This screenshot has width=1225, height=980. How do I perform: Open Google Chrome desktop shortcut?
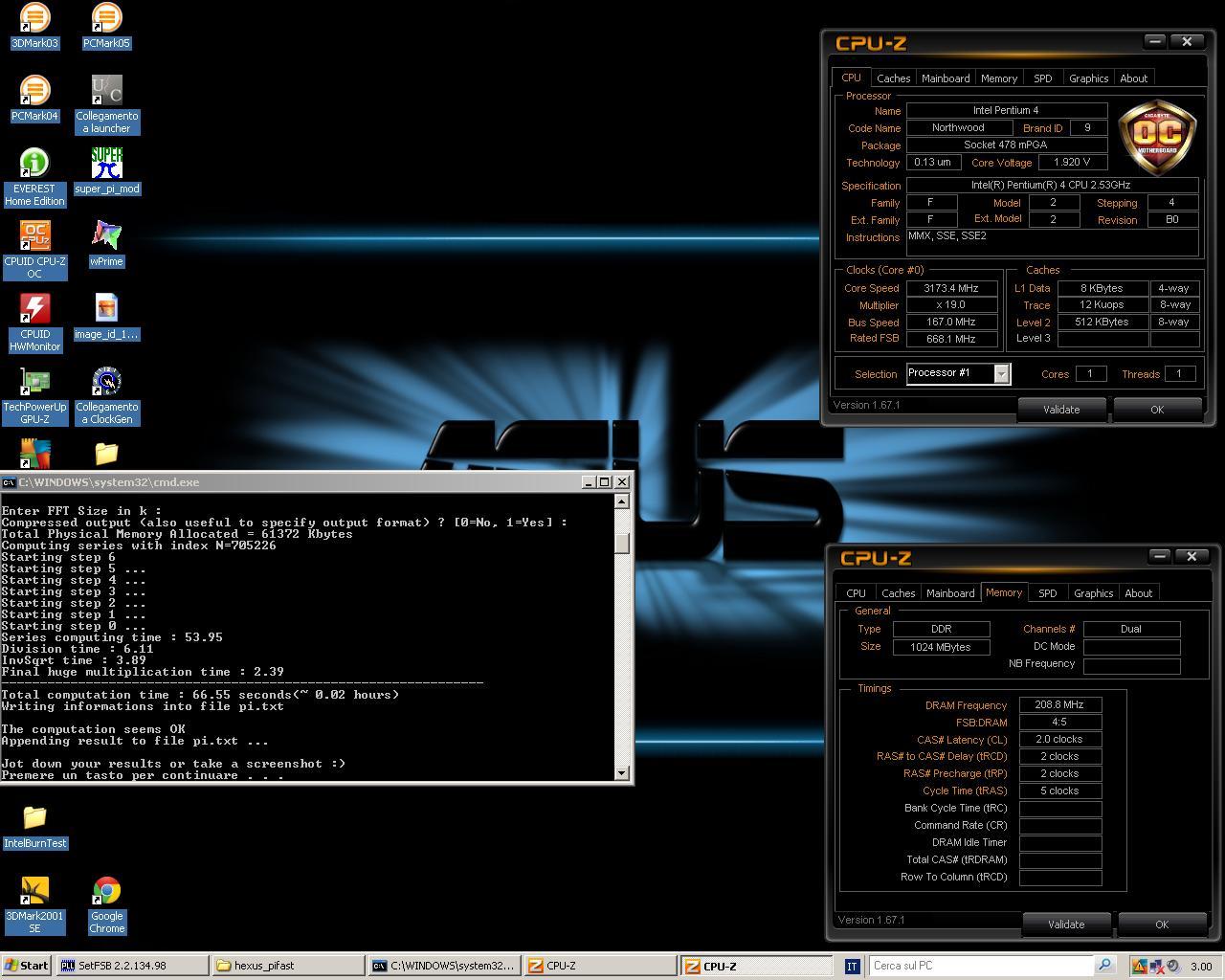point(106,904)
